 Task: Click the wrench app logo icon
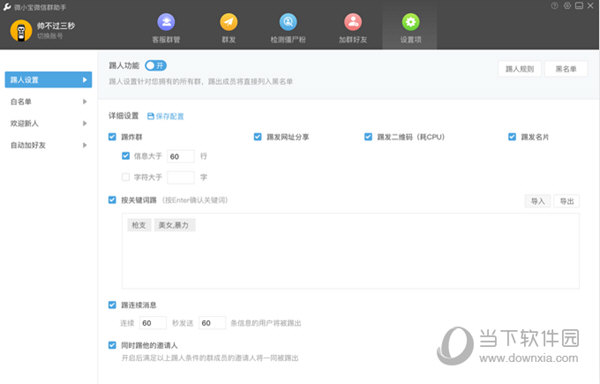pos(7,7)
